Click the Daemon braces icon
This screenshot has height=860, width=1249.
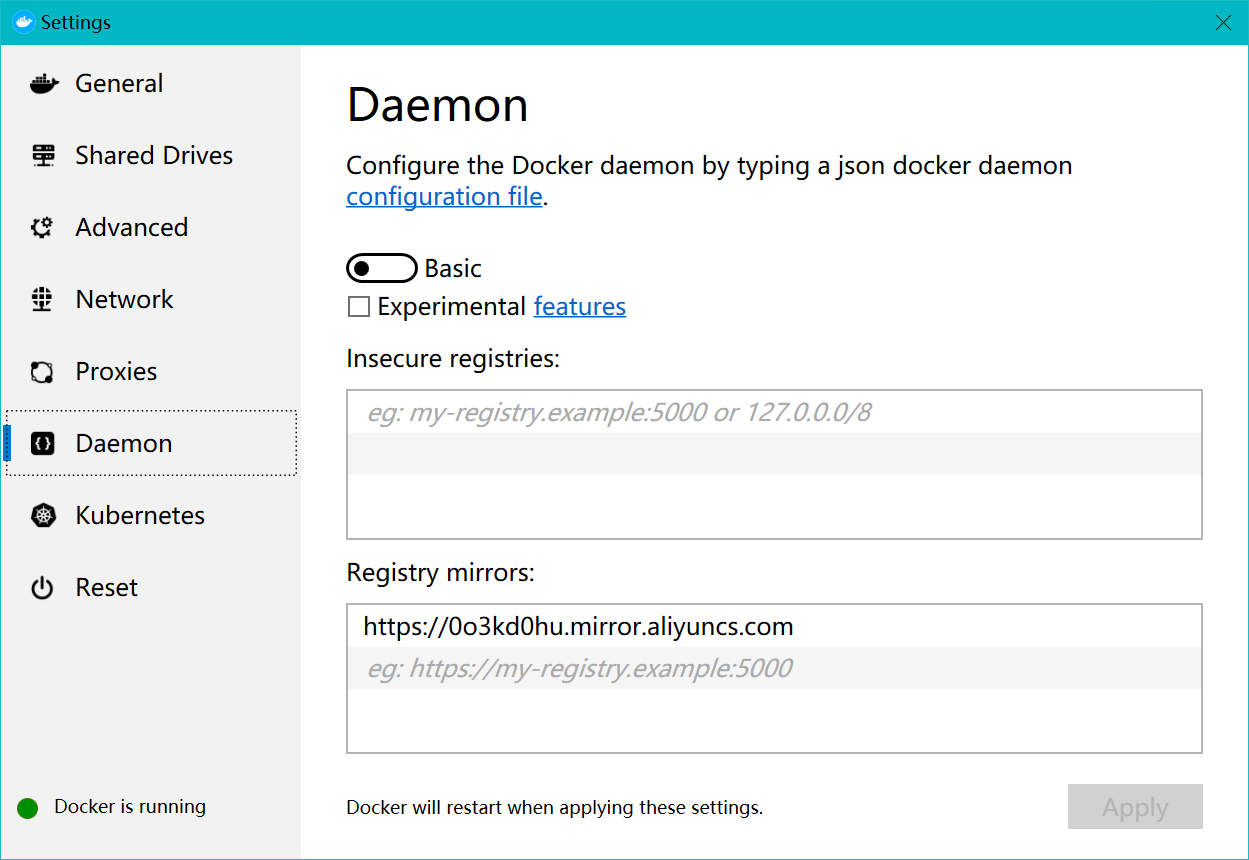click(x=42, y=444)
